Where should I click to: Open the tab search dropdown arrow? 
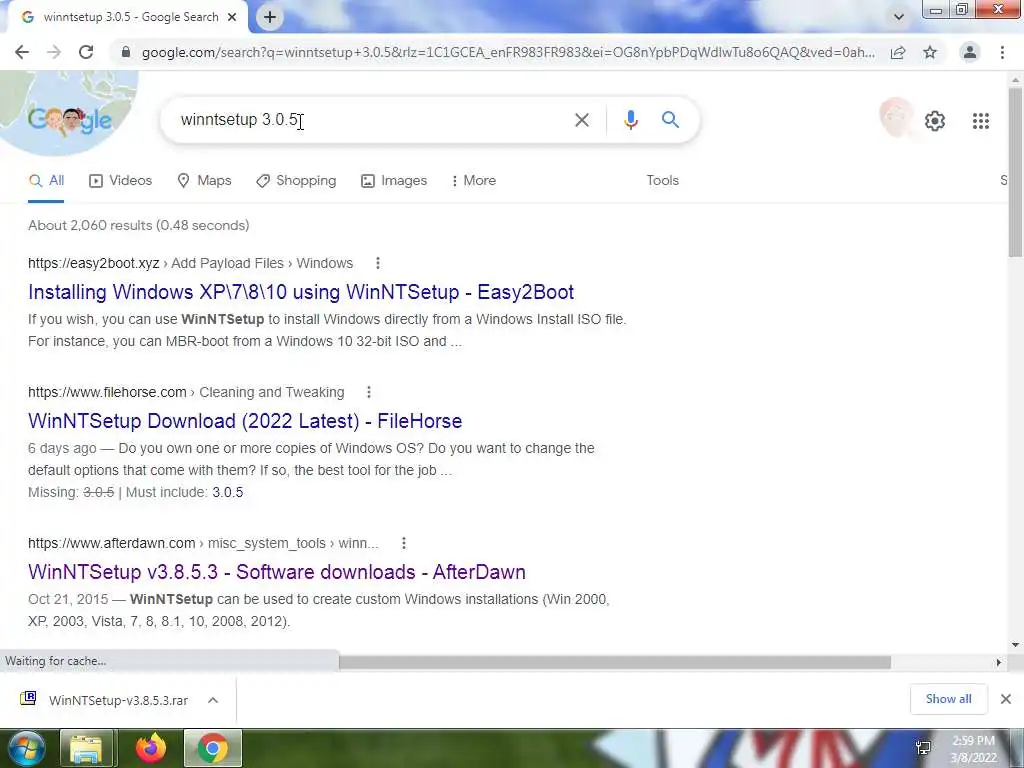tap(899, 17)
